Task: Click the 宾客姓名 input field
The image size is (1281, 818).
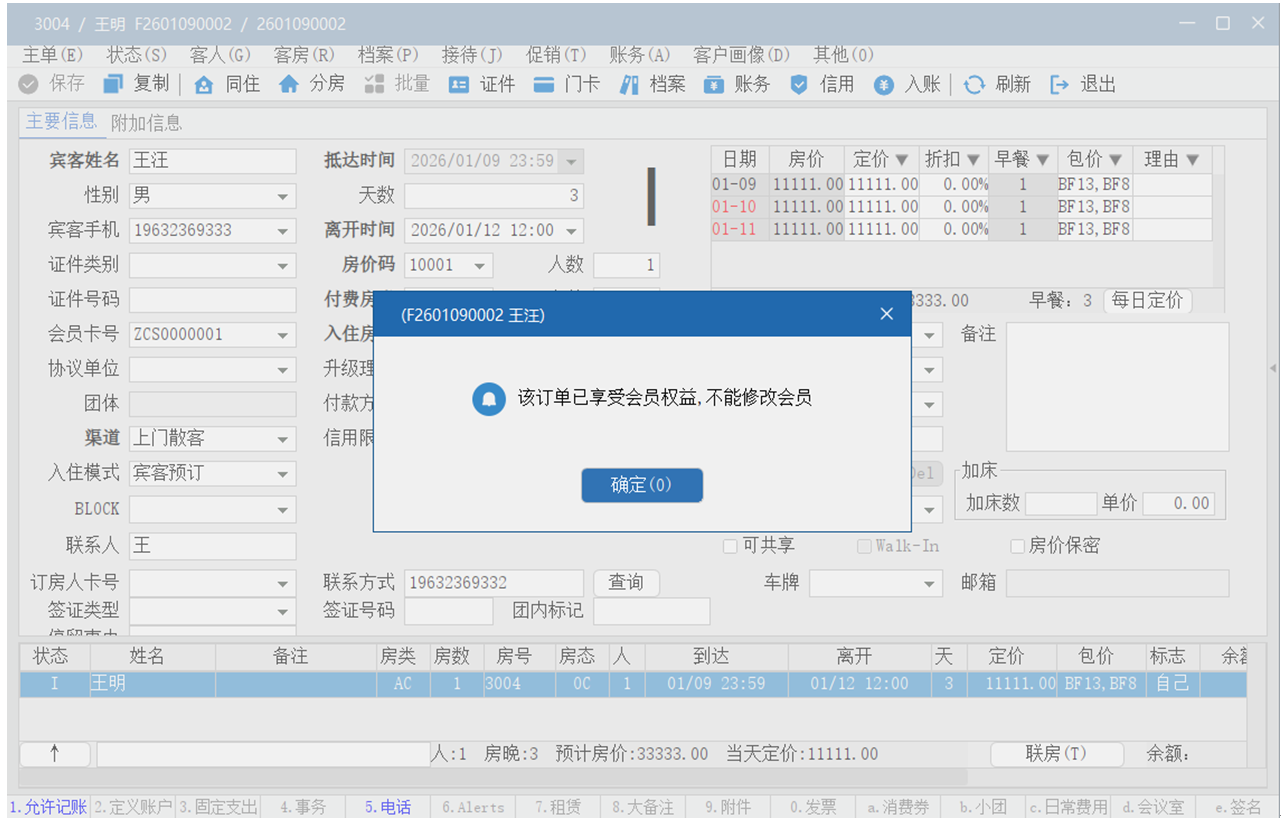Action: pos(213,162)
